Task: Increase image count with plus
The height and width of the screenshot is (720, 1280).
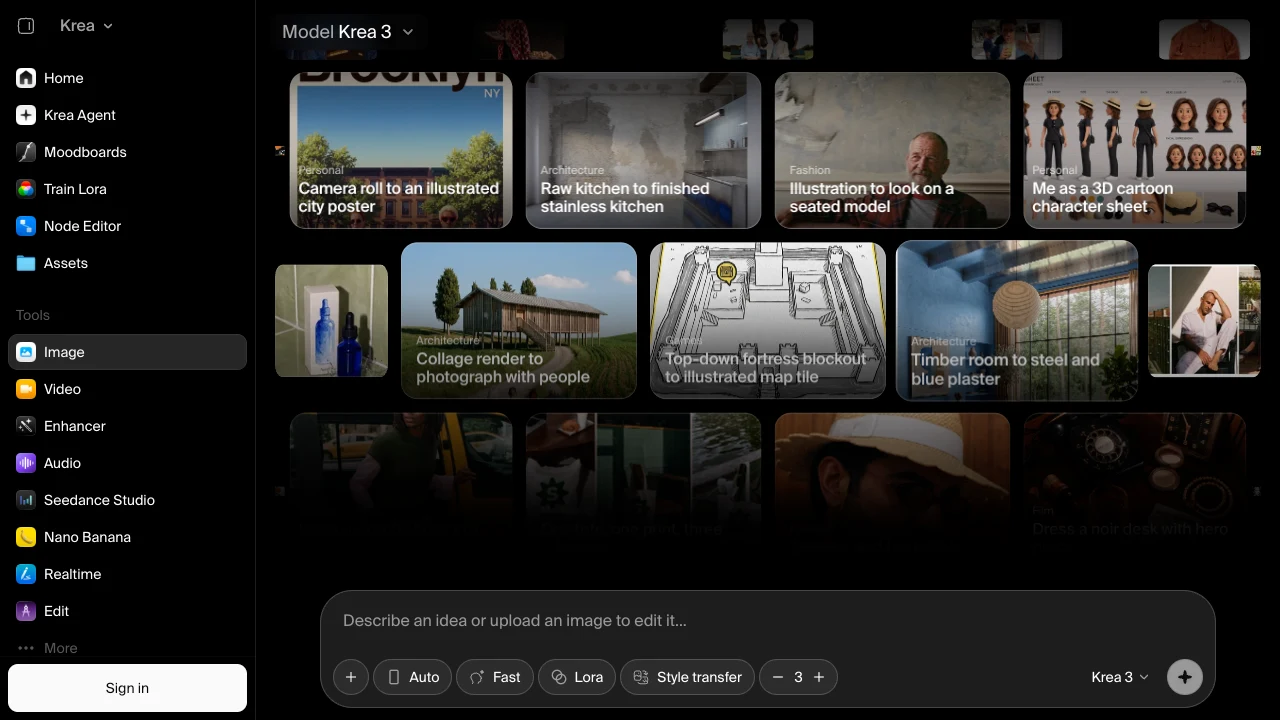Action: (x=819, y=677)
